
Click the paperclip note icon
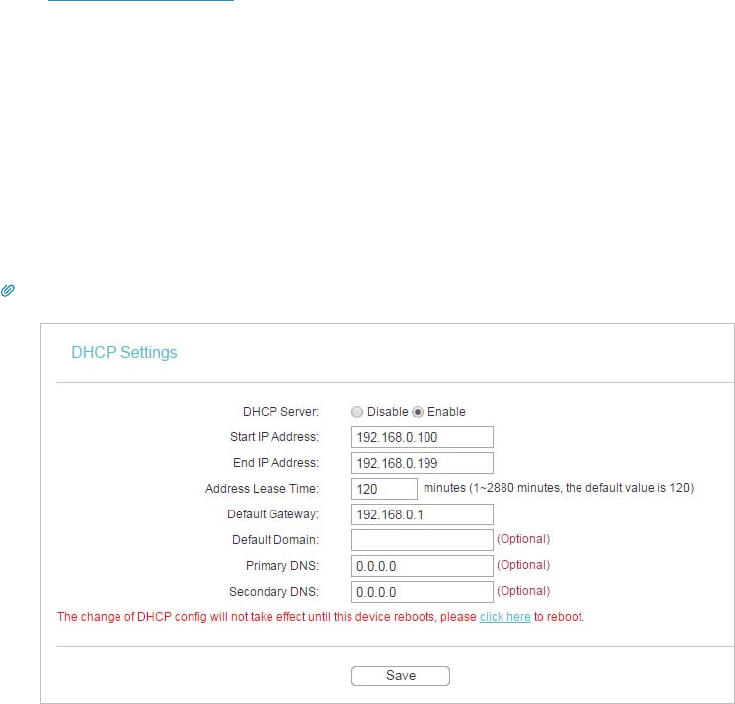pyautogui.click(x=8, y=291)
